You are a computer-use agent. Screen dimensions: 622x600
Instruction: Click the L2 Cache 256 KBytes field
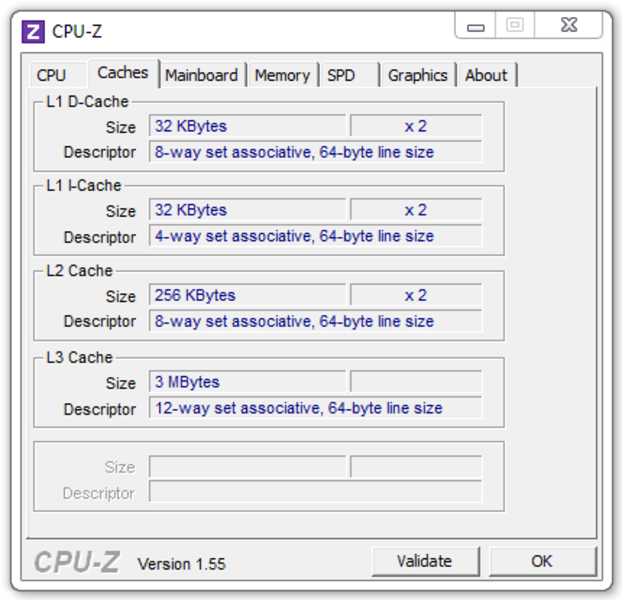pos(247,295)
